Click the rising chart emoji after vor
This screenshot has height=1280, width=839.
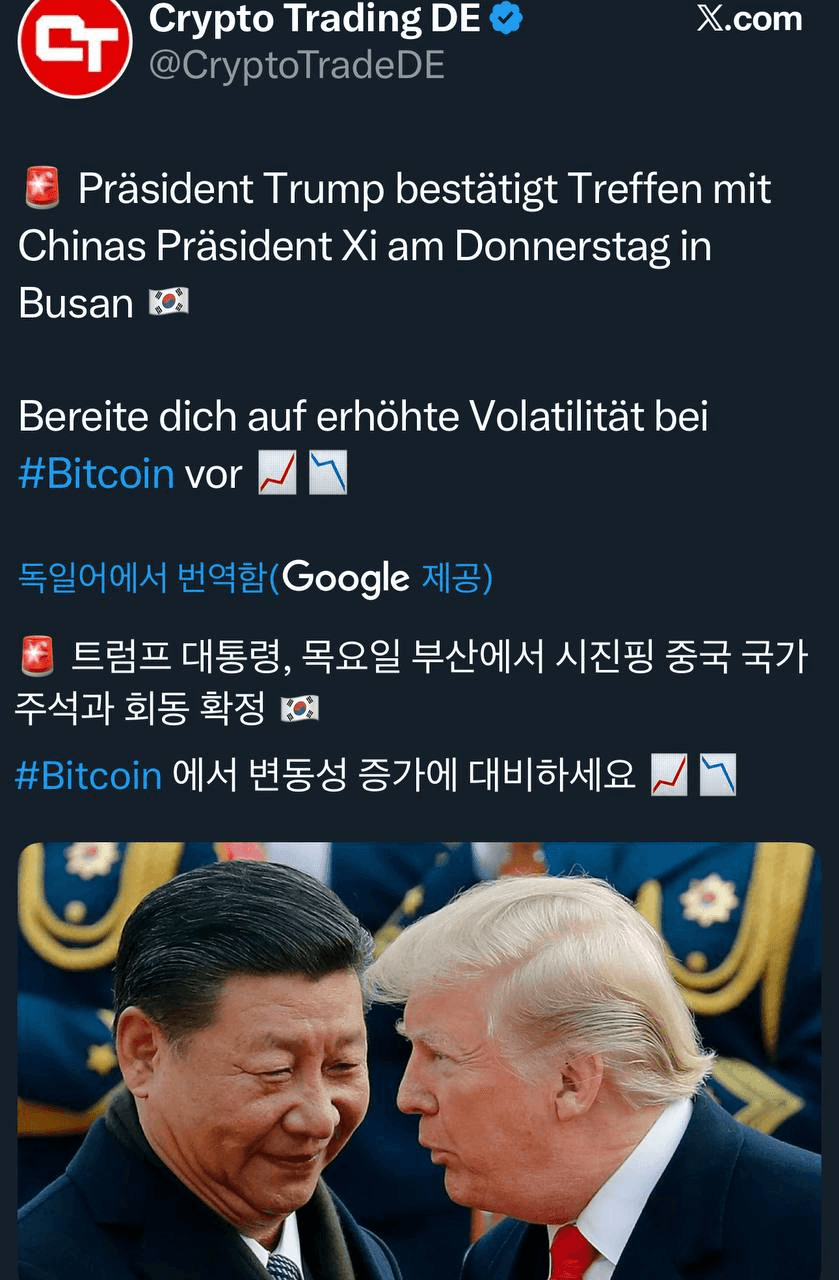277,473
